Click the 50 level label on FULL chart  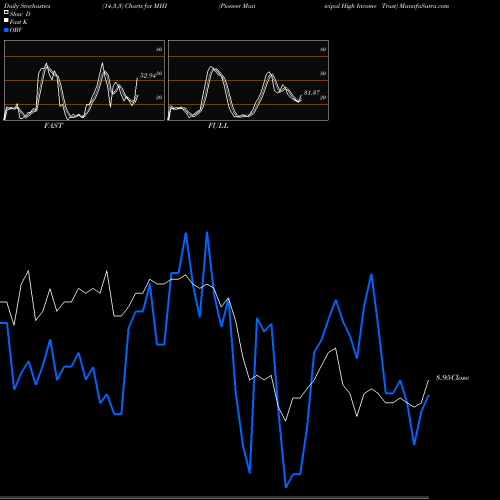pyautogui.click(x=323, y=73)
